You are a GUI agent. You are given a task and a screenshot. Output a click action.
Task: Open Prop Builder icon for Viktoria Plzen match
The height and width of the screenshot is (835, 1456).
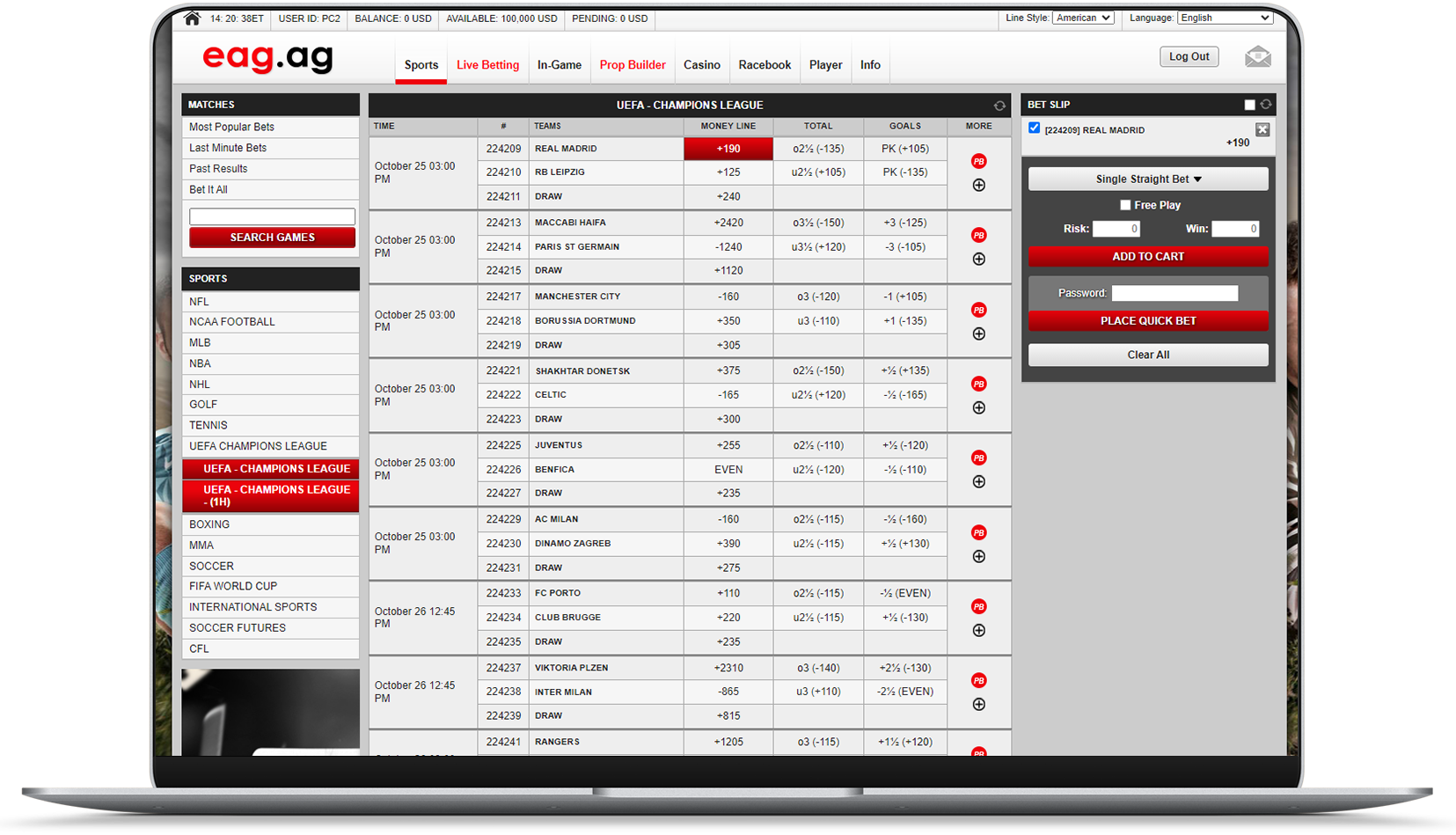tap(978, 680)
